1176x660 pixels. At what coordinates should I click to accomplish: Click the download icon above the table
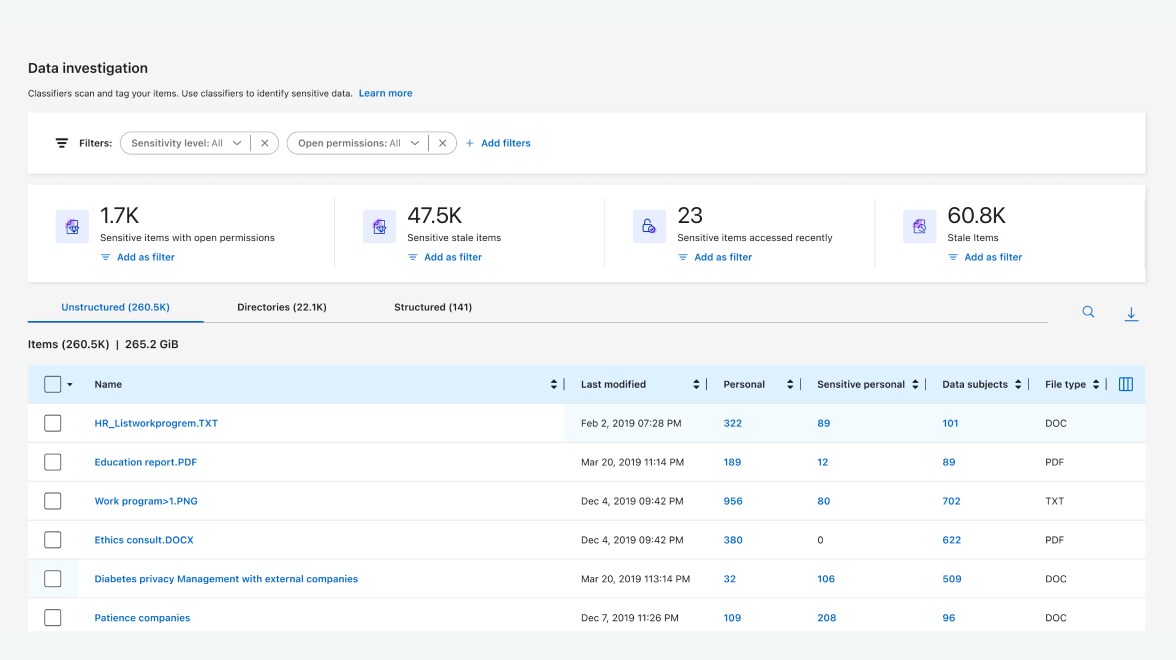[x=1131, y=314]
